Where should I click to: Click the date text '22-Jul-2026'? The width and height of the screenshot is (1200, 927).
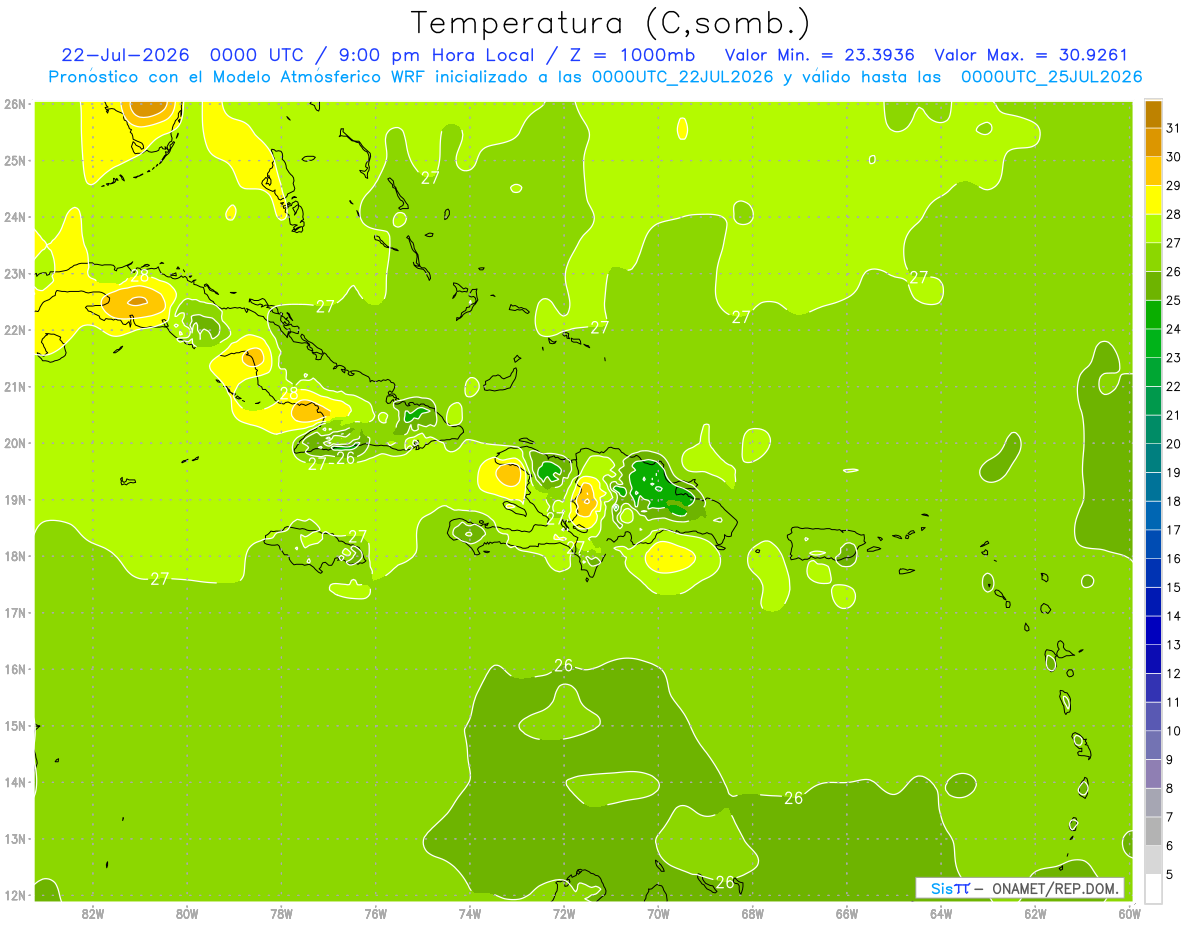(x=126, y=55)
